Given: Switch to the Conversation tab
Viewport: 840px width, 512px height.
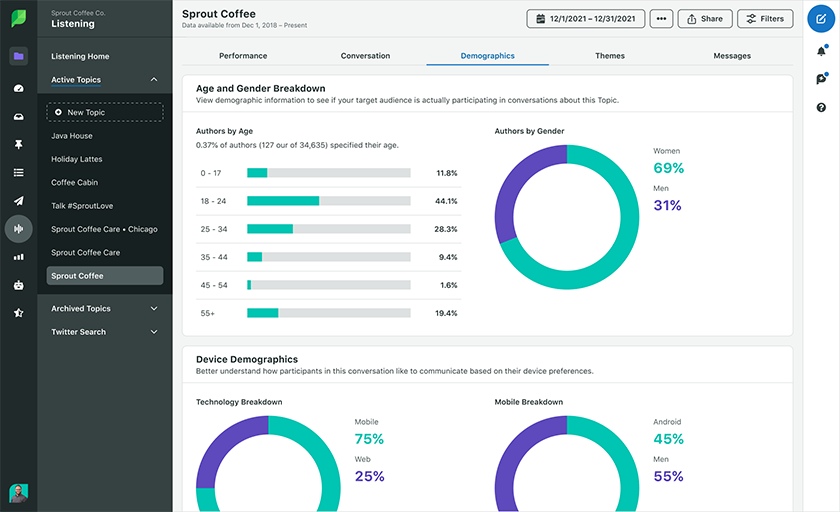Looking at the screenshot, I should [365, 56].
